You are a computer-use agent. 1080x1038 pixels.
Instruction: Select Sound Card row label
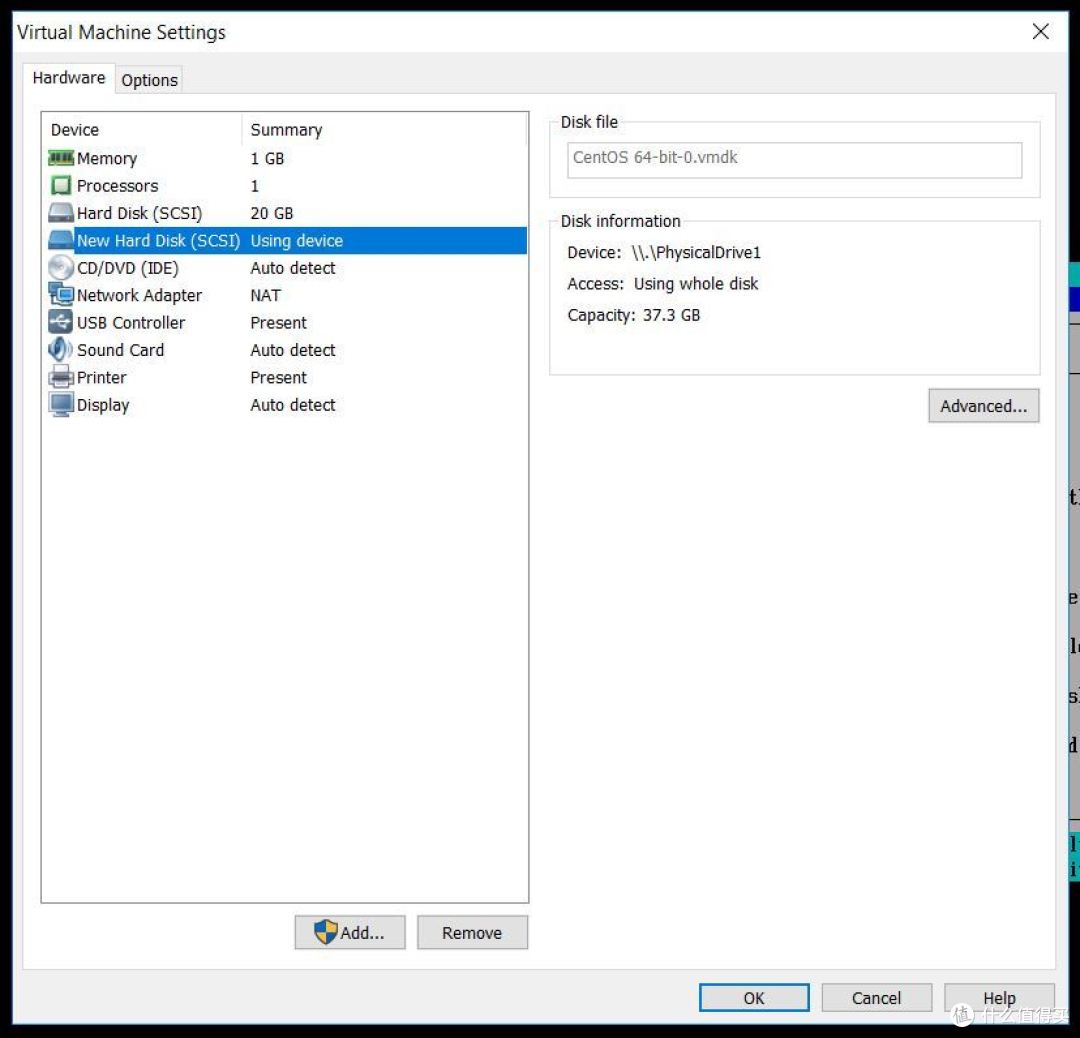pos(121,350)
